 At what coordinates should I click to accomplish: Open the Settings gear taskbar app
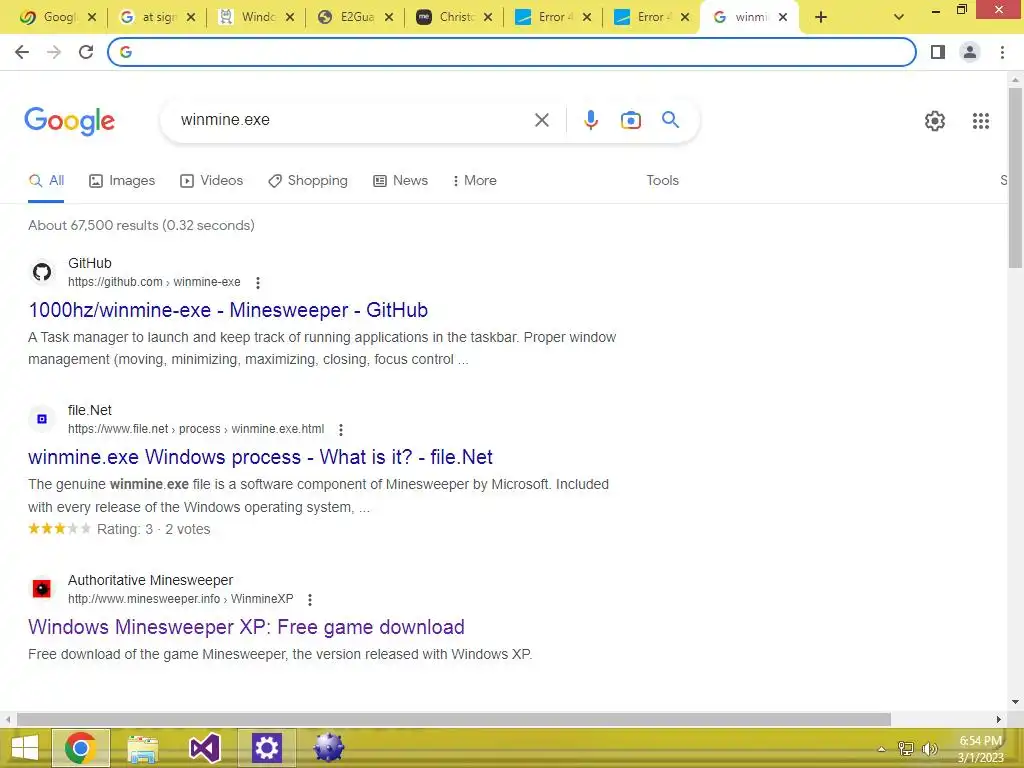(266, 748)
